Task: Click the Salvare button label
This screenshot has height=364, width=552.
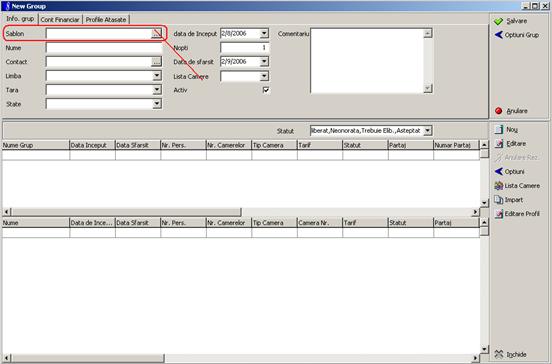Action: (516, 21)
